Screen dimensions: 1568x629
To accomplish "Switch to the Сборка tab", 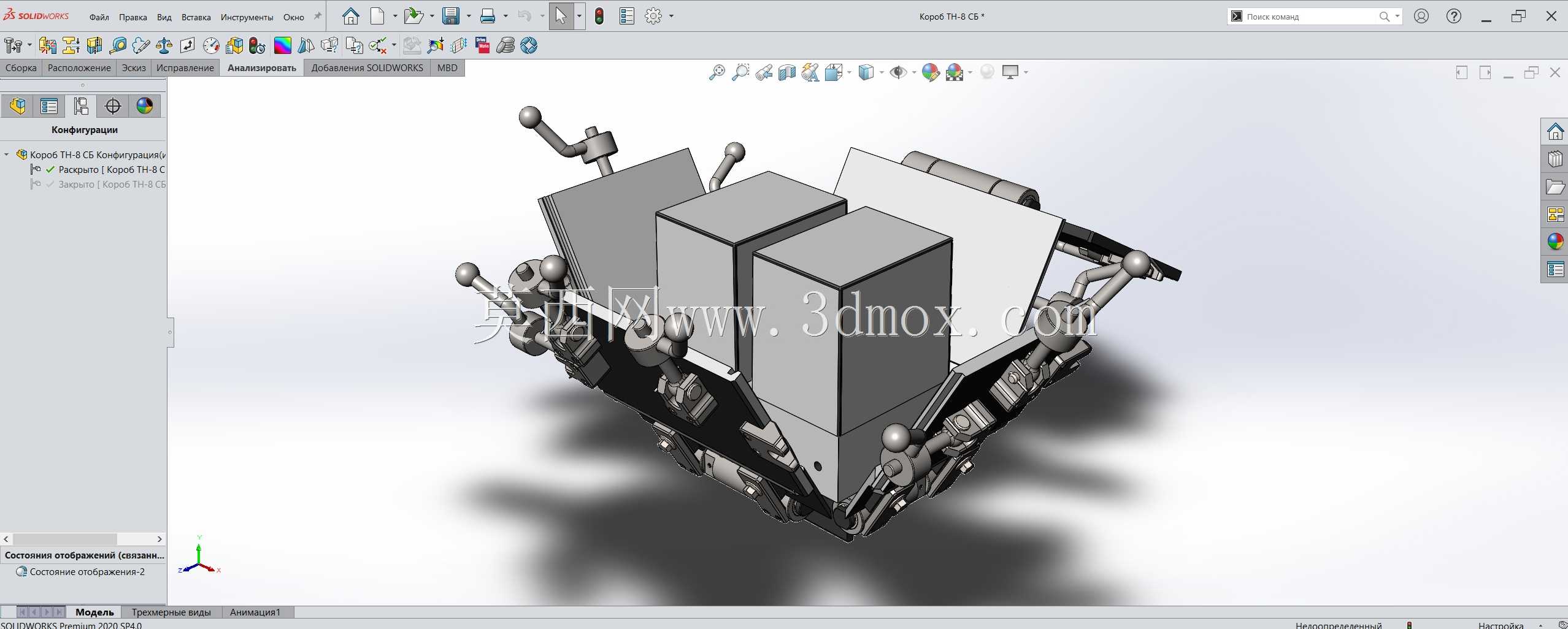I will (x=21, y=68).
